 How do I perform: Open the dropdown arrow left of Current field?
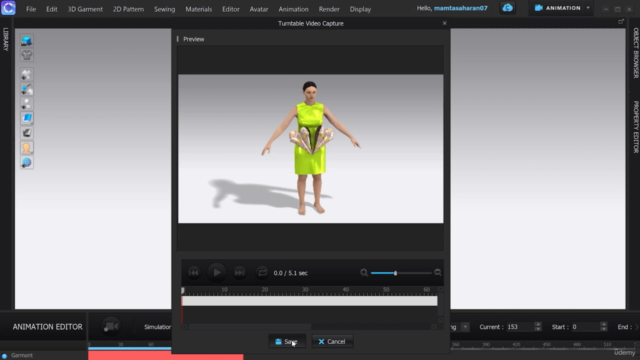coord(465,327)
